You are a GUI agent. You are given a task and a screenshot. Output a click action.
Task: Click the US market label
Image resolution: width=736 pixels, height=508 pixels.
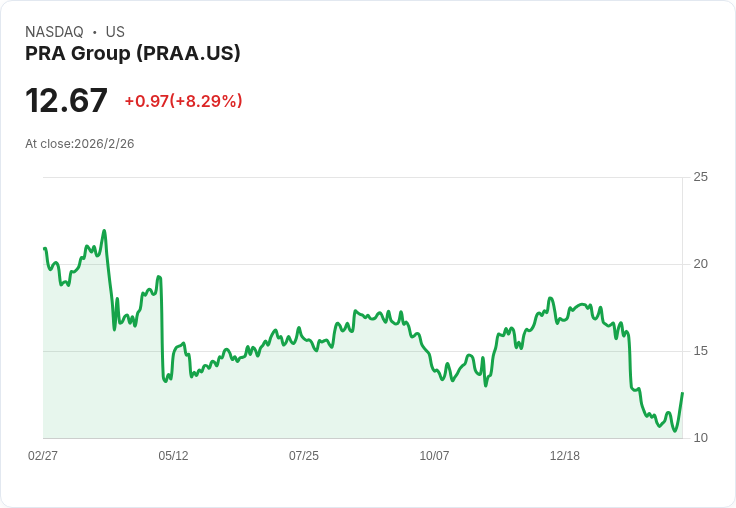[115, 32]
